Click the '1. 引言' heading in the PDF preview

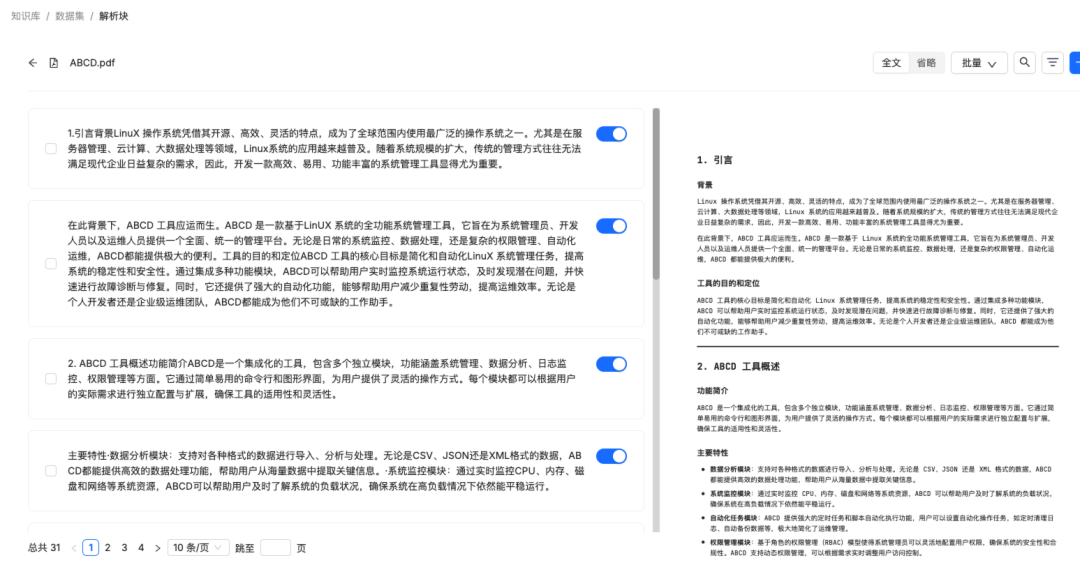click(x=714, y=160)
